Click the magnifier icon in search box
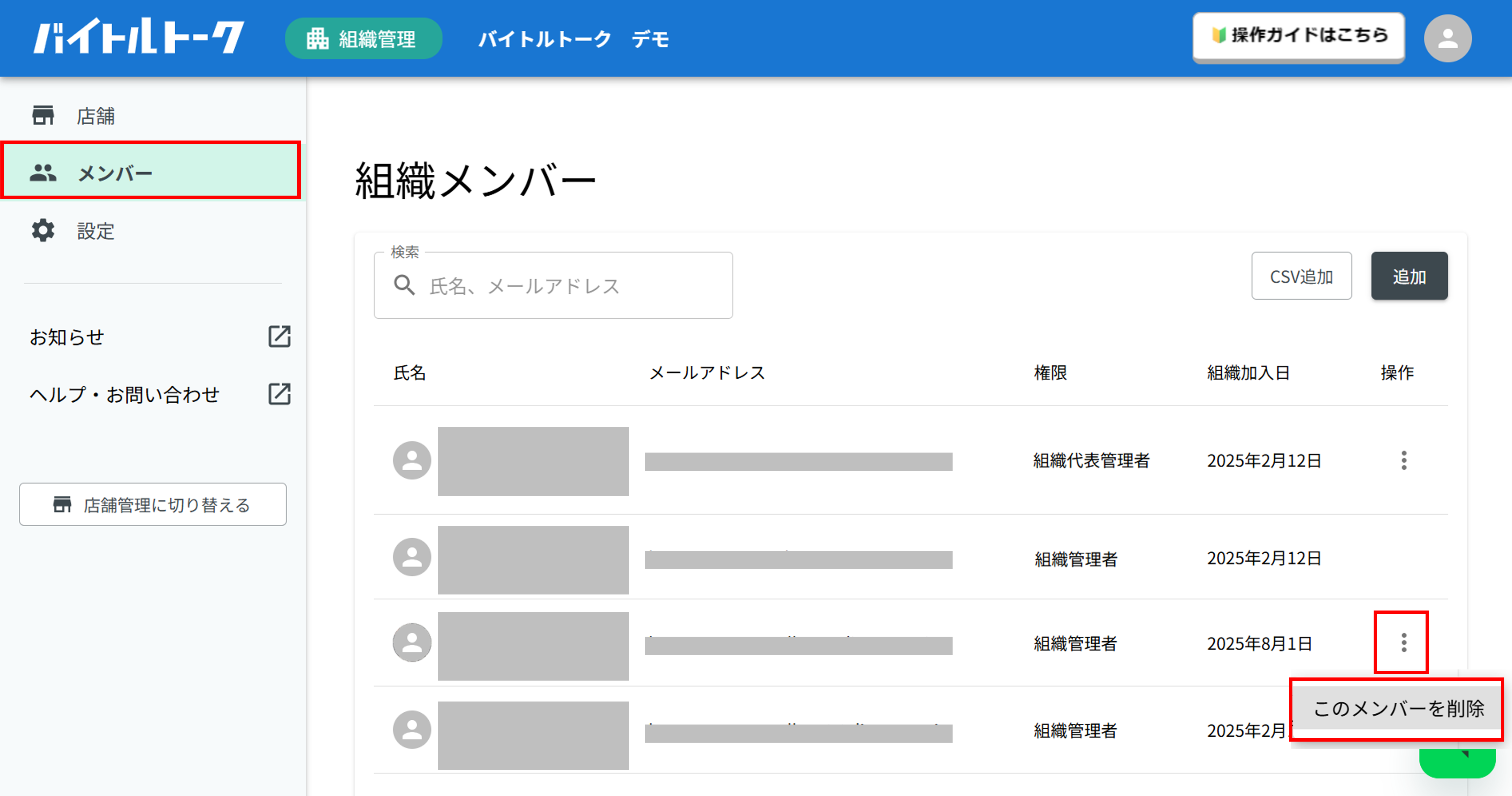1512x796 pixels. coord(404,285)
